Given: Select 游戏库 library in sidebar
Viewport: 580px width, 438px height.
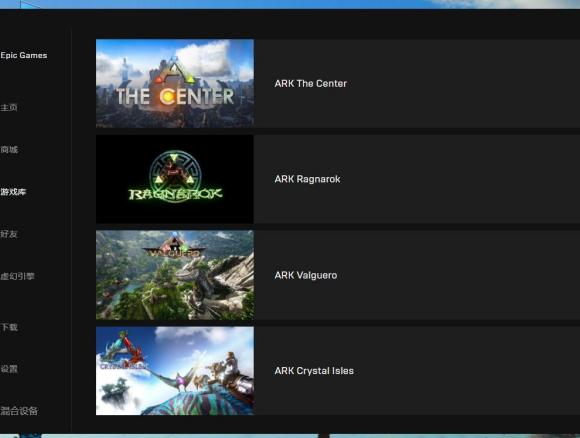Looking at the screenshot, I should point(13,192).
